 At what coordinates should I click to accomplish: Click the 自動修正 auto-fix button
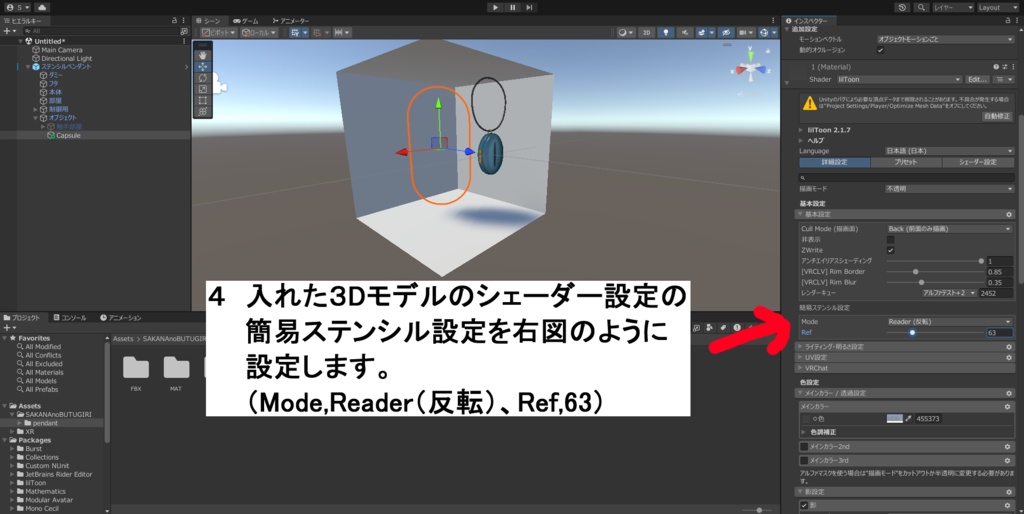[997, 116]
